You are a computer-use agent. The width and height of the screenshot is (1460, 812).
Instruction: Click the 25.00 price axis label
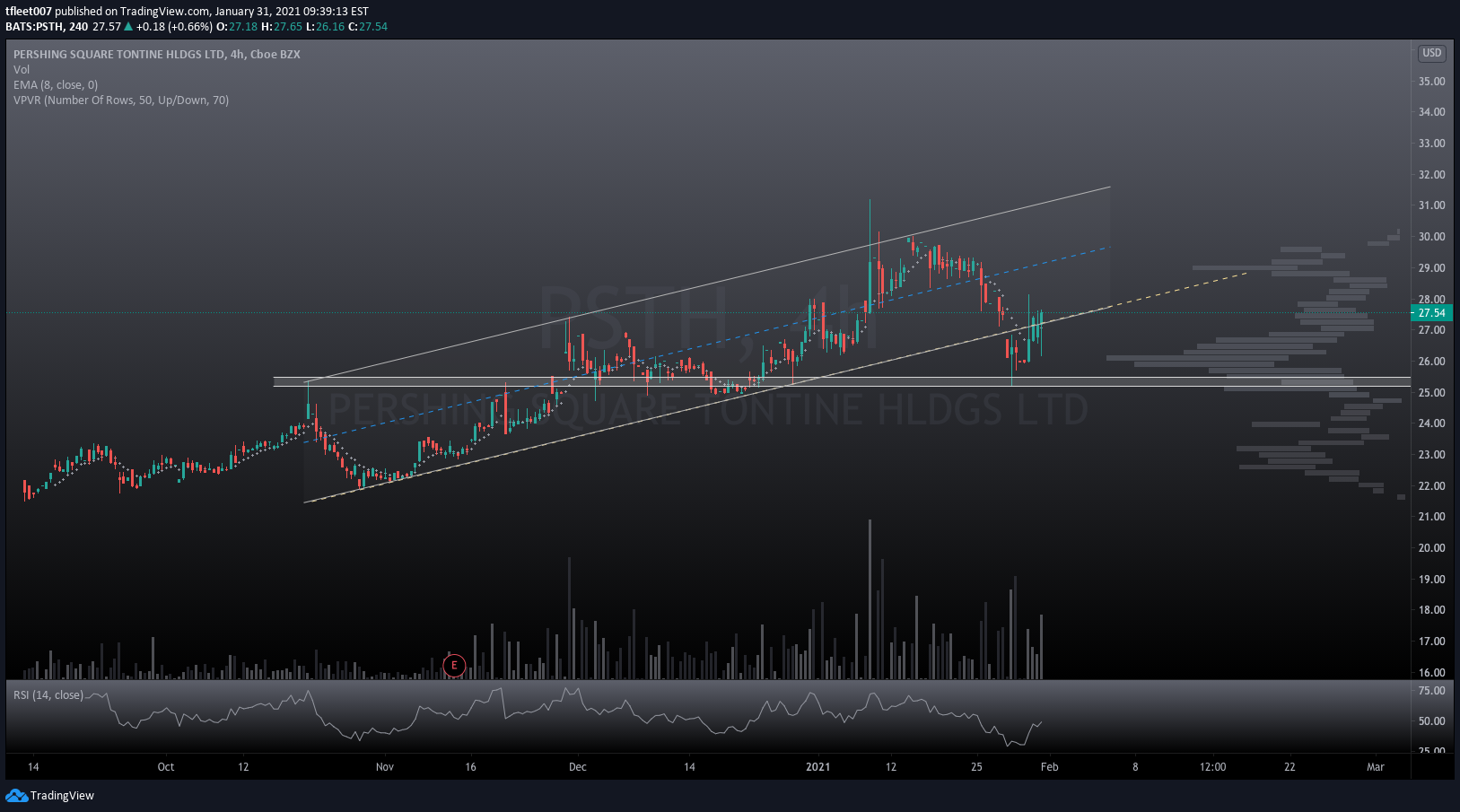pyautogui.click(x=1431, y=393)
